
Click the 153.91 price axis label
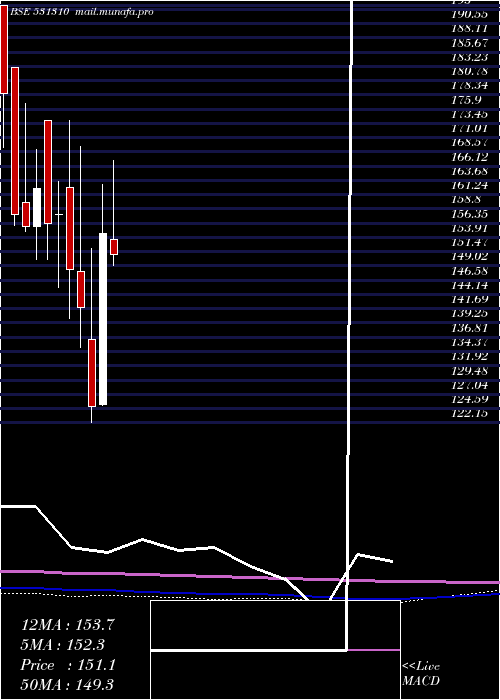pos(469,228)
